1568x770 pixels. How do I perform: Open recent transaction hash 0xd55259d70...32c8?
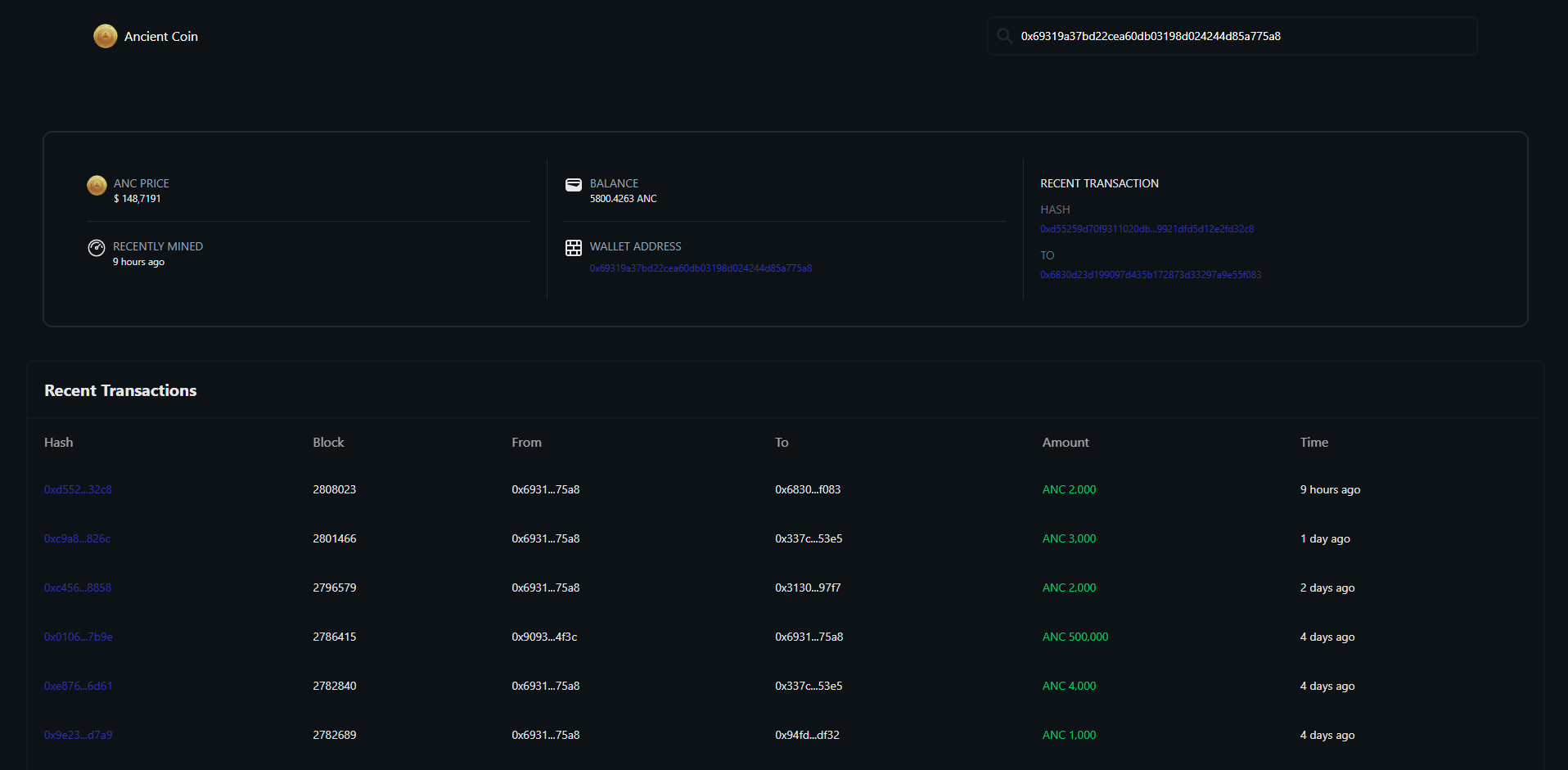(1147, 229)
